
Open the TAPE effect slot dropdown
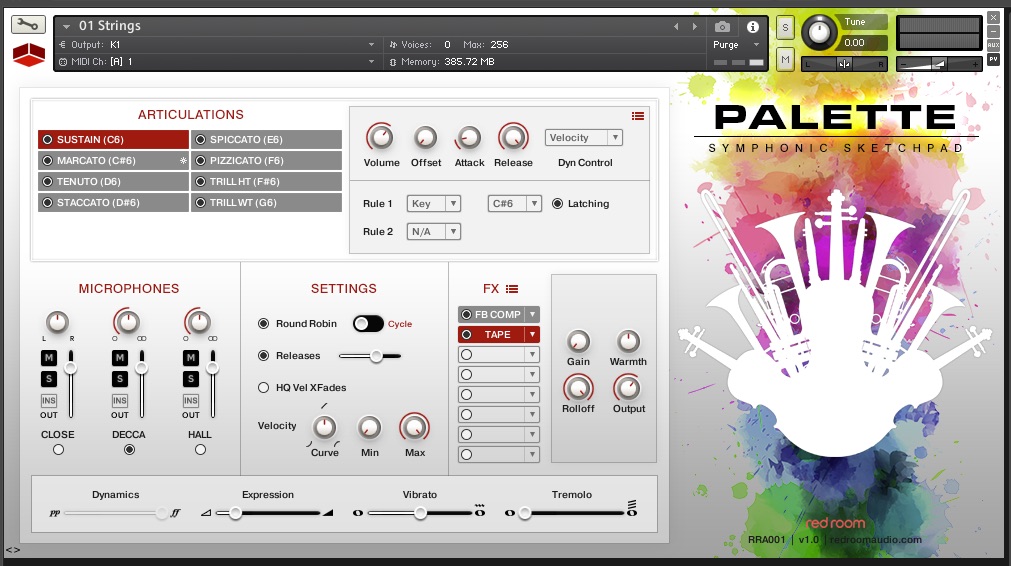tap(532, 335)
